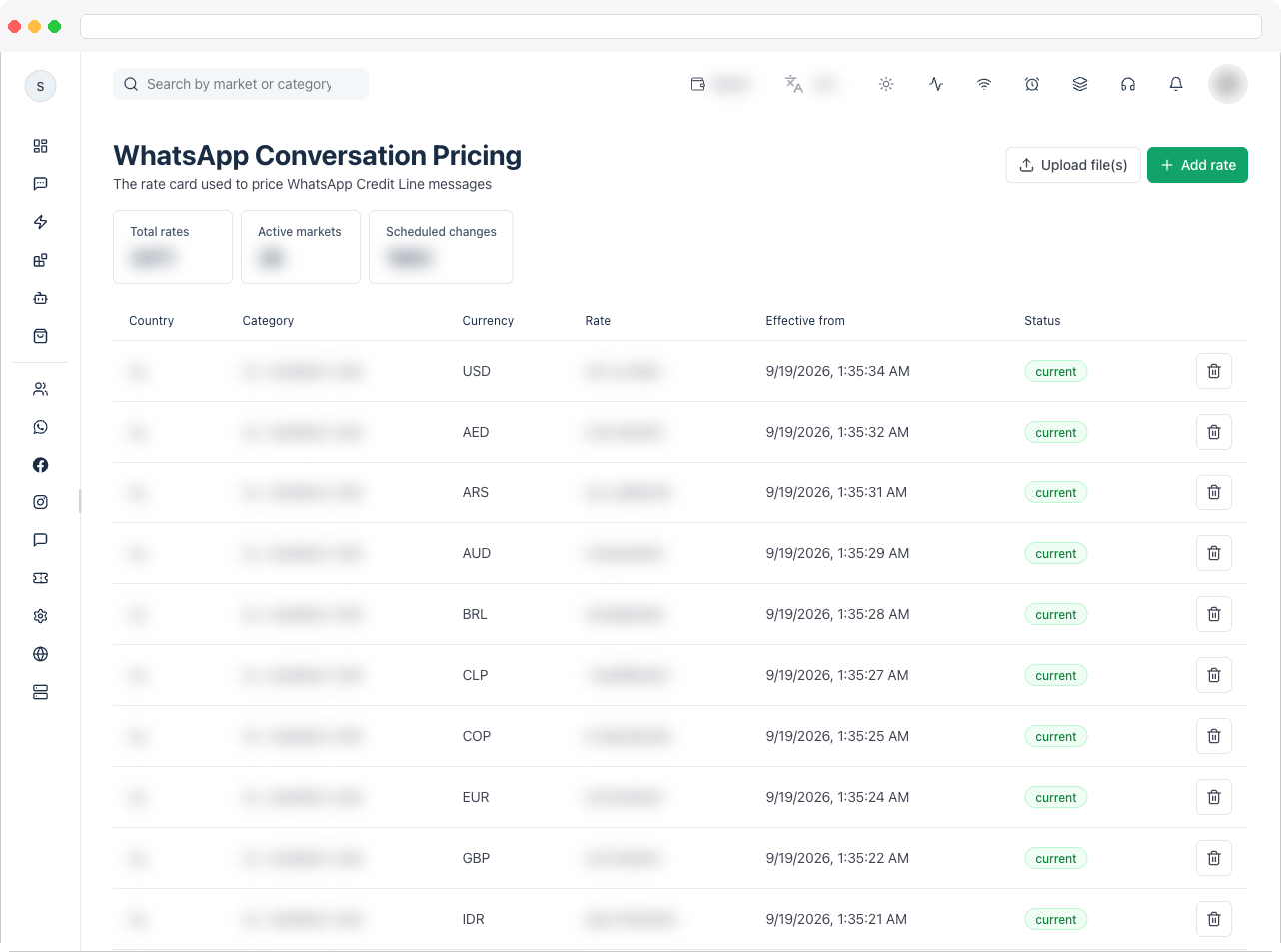This screenshot has height=952, width=1281.
Task: Click the Country column header
Action: (x=151, y=321)
